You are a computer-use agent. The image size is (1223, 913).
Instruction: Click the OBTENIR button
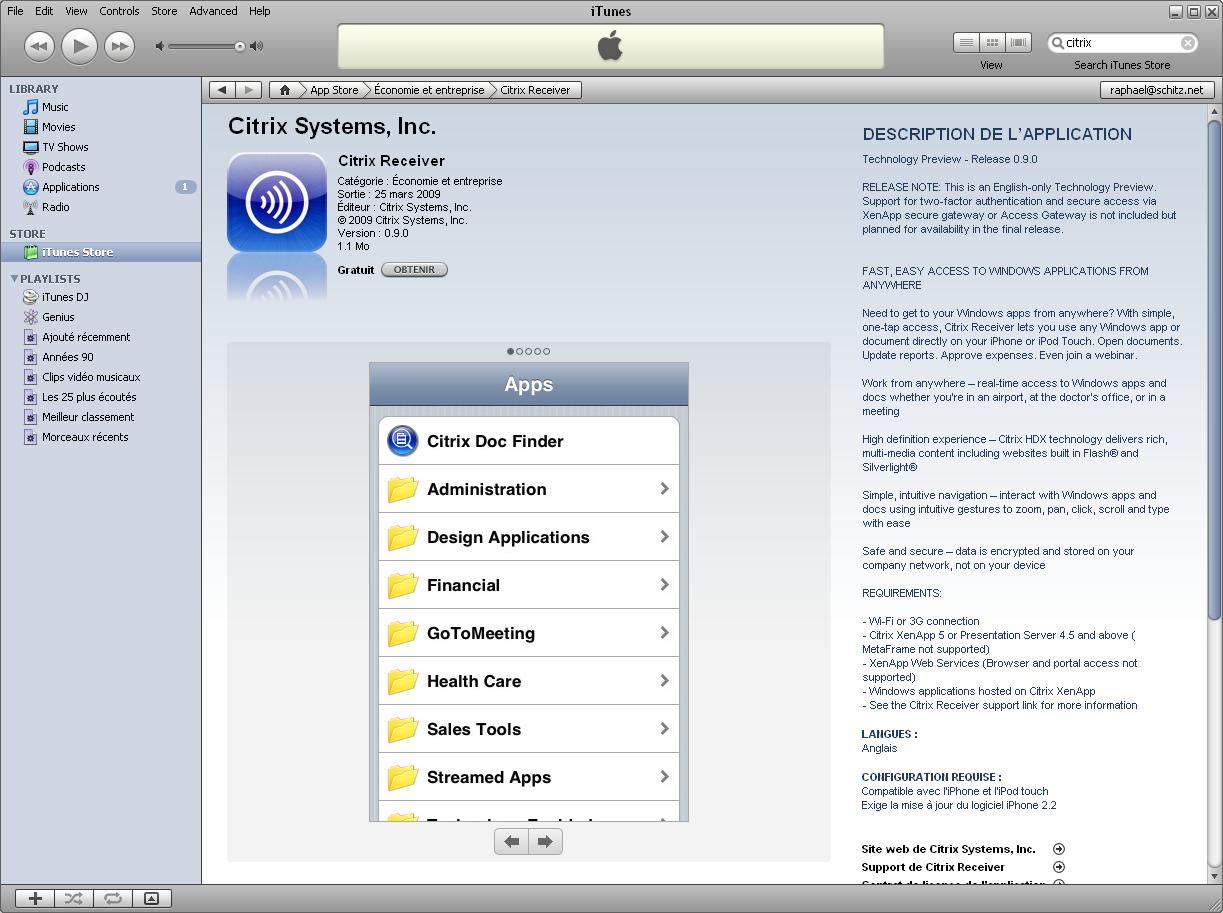(x=414, y=269)
